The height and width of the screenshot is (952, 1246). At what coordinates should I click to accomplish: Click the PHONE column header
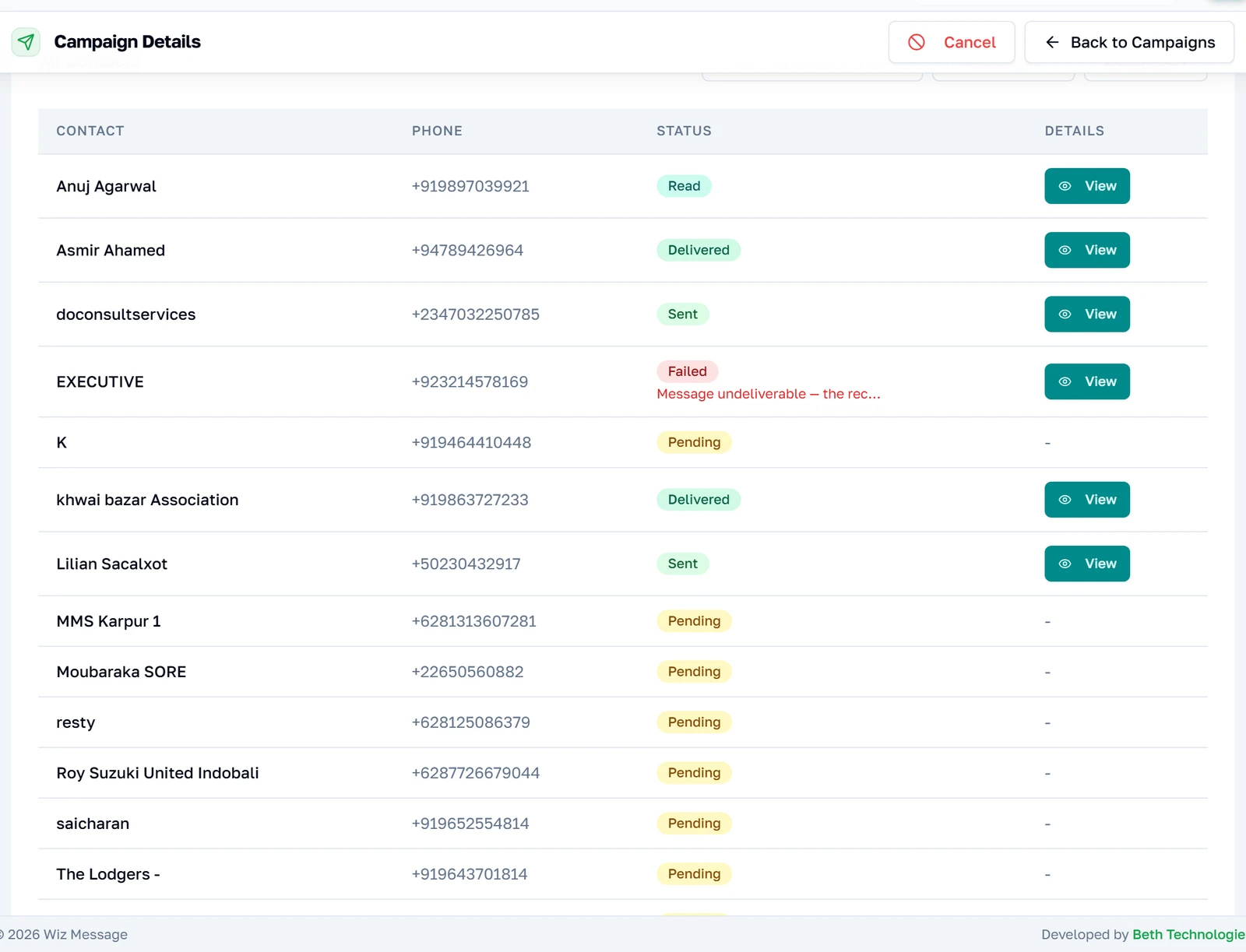pyautogui.click(x=437, y=131)
